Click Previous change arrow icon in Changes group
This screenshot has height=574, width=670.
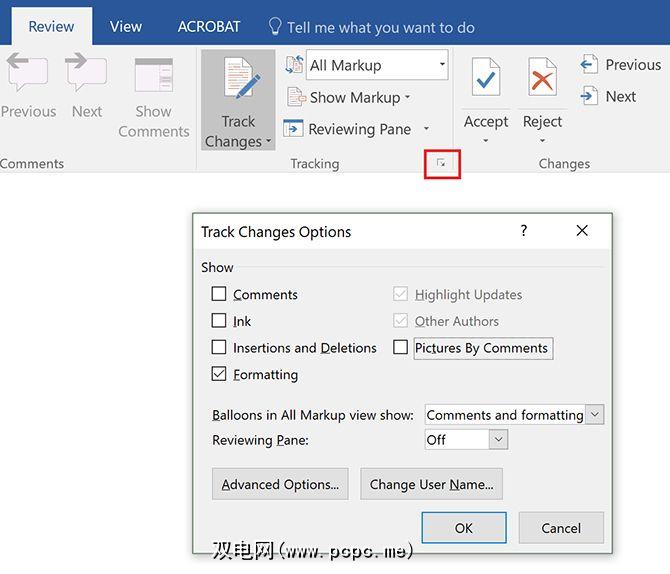(589, 65)
